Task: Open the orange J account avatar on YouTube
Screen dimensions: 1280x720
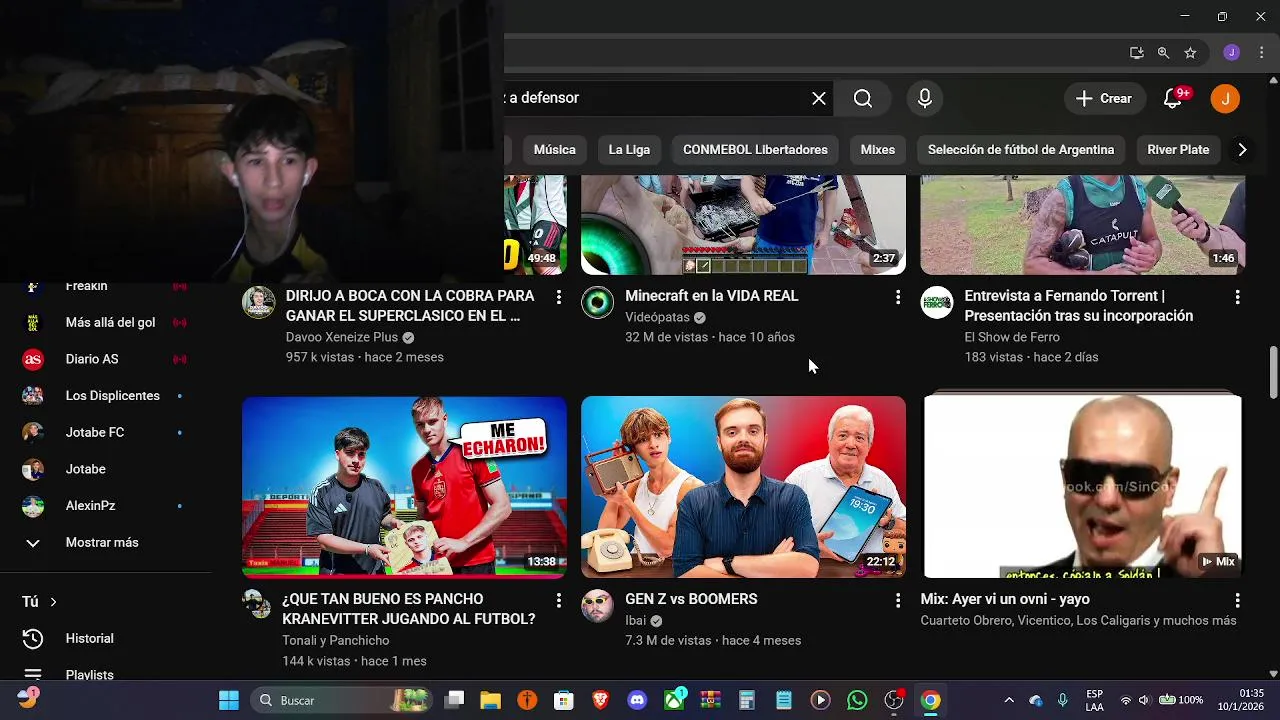Action: pos(1225,98)
